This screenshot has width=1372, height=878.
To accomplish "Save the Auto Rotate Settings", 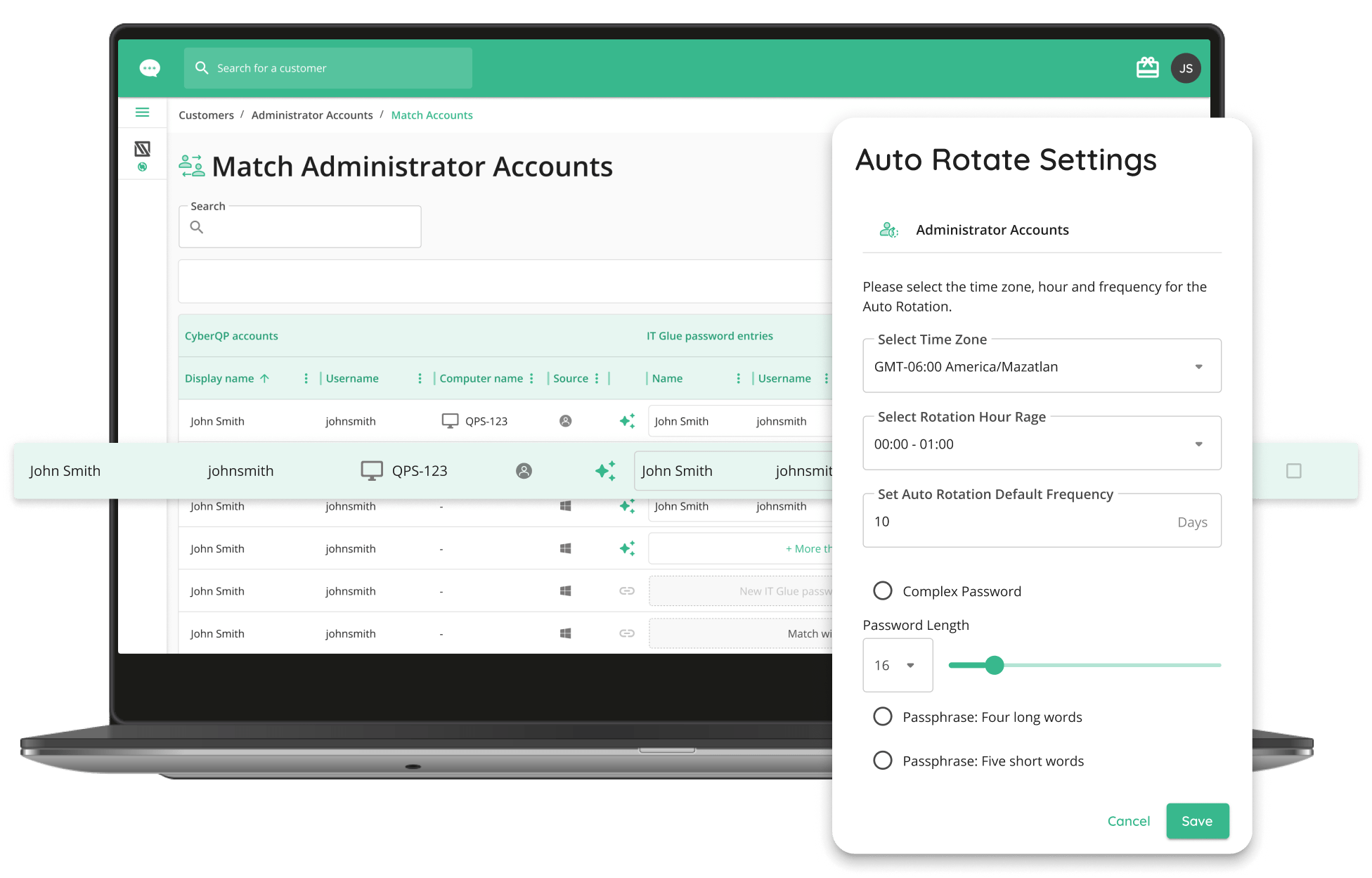I will point(1197,821).
